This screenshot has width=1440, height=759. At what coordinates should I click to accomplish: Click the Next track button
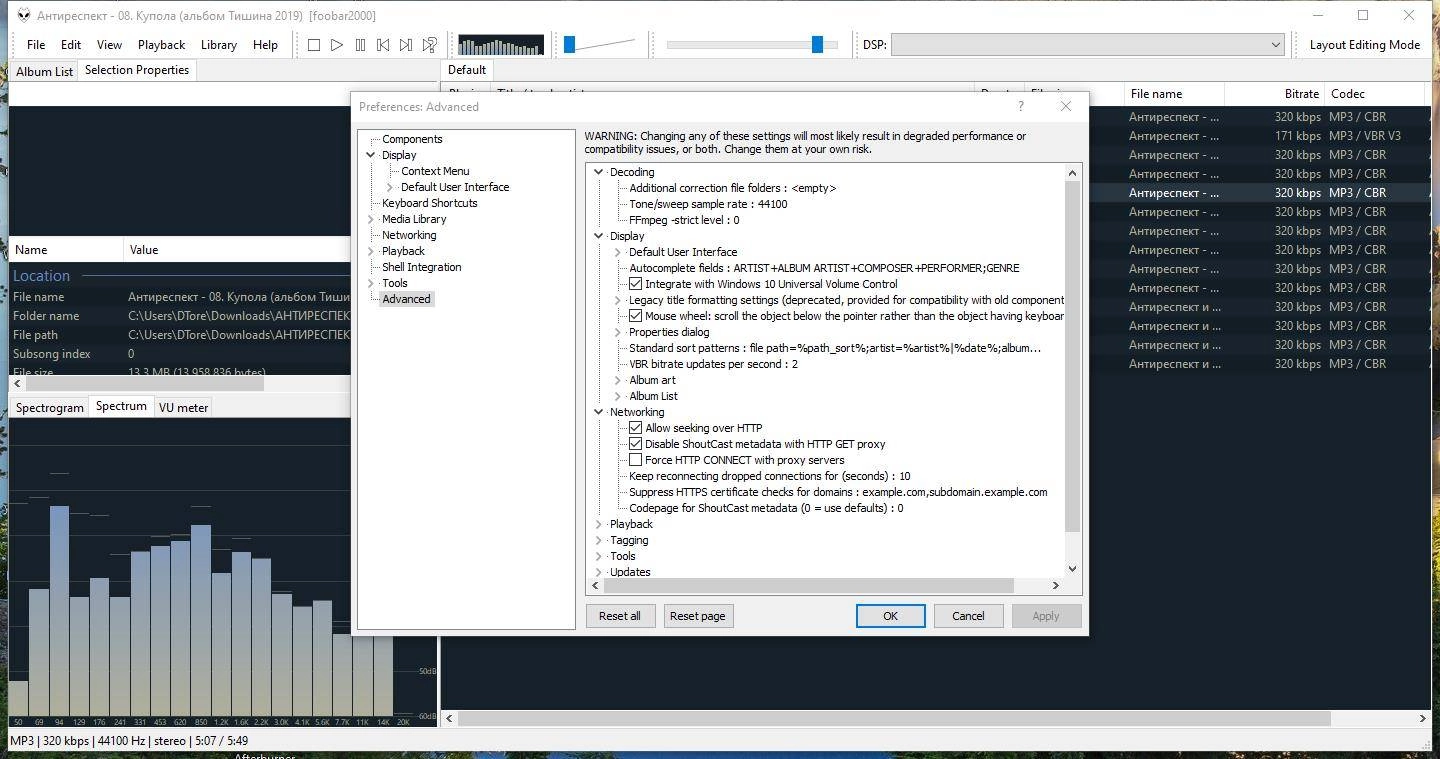click(406, 45)
